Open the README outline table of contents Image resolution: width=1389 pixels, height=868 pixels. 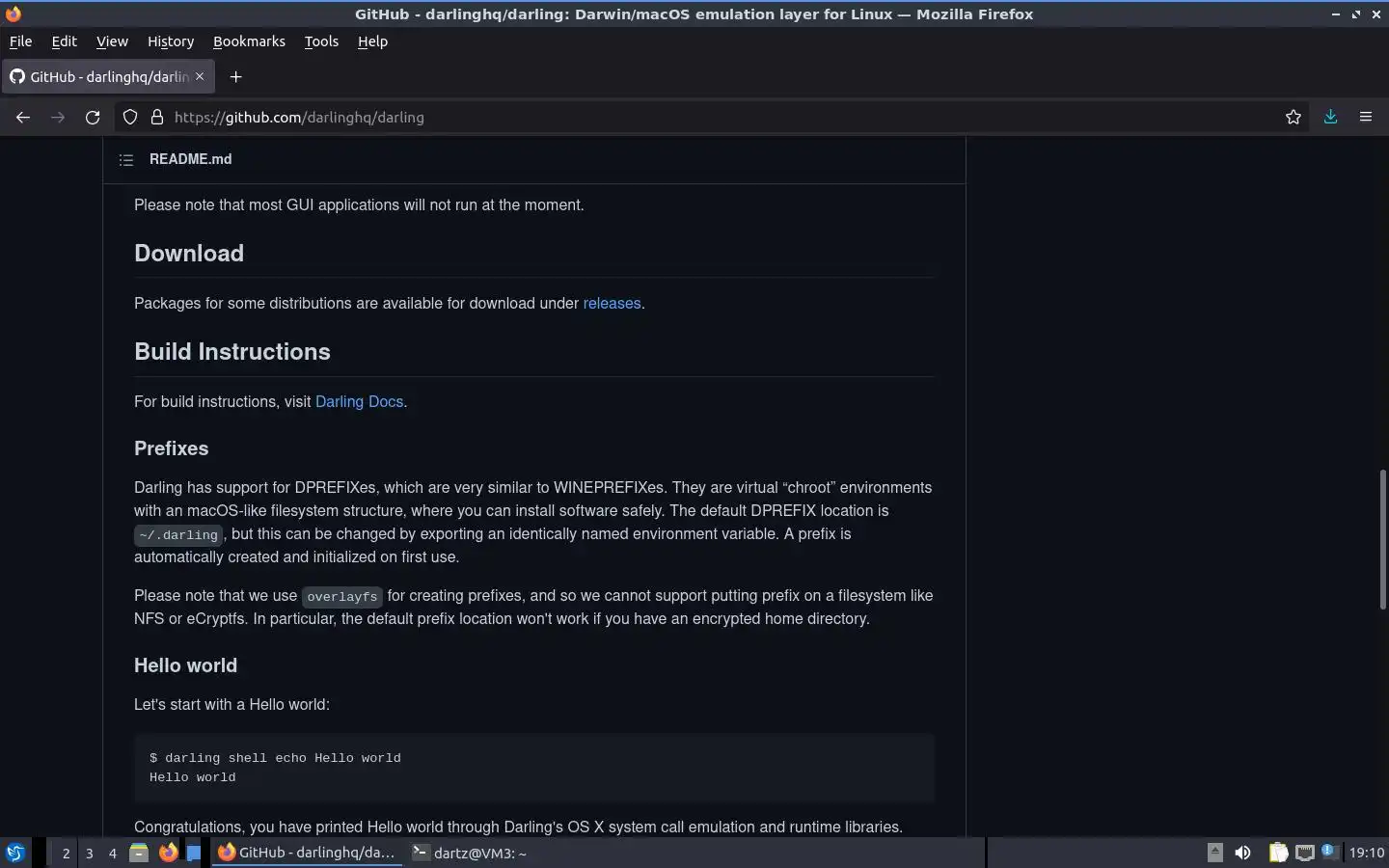[126, 159]
